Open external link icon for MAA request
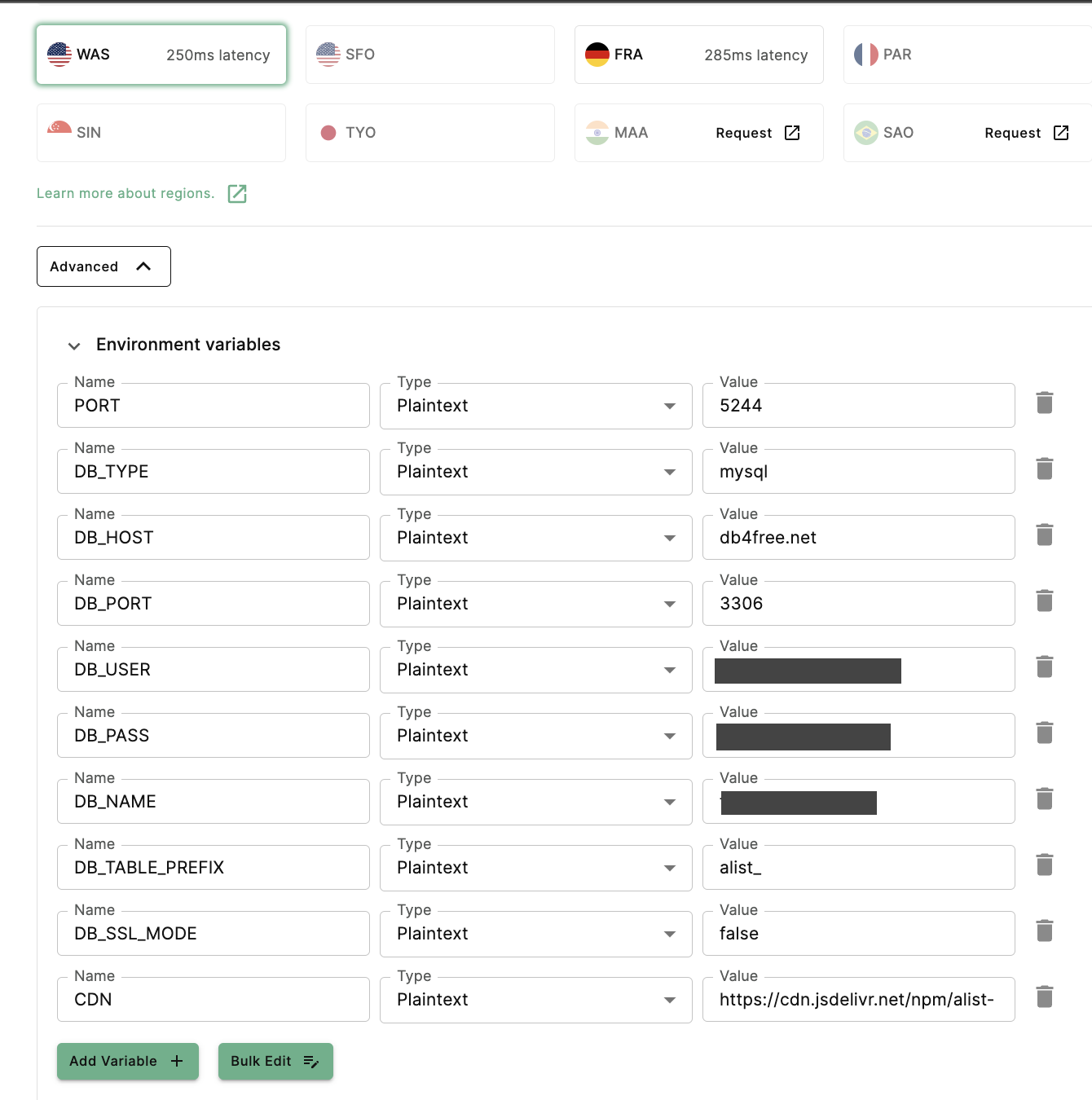The height and width of the screenshot is (1100, 1092). (791, 133)
